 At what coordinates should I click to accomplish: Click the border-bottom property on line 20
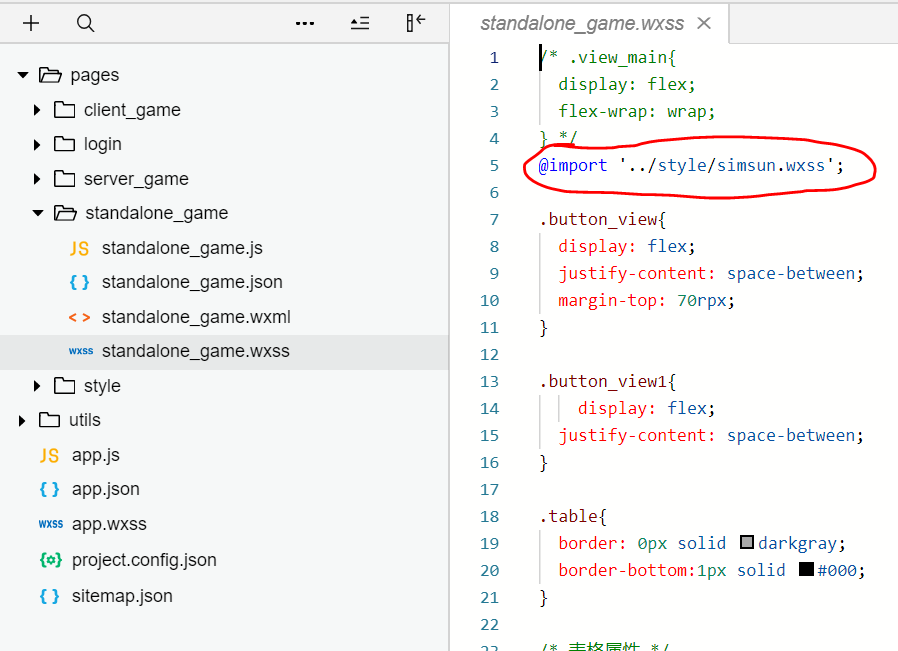(623, 571)
